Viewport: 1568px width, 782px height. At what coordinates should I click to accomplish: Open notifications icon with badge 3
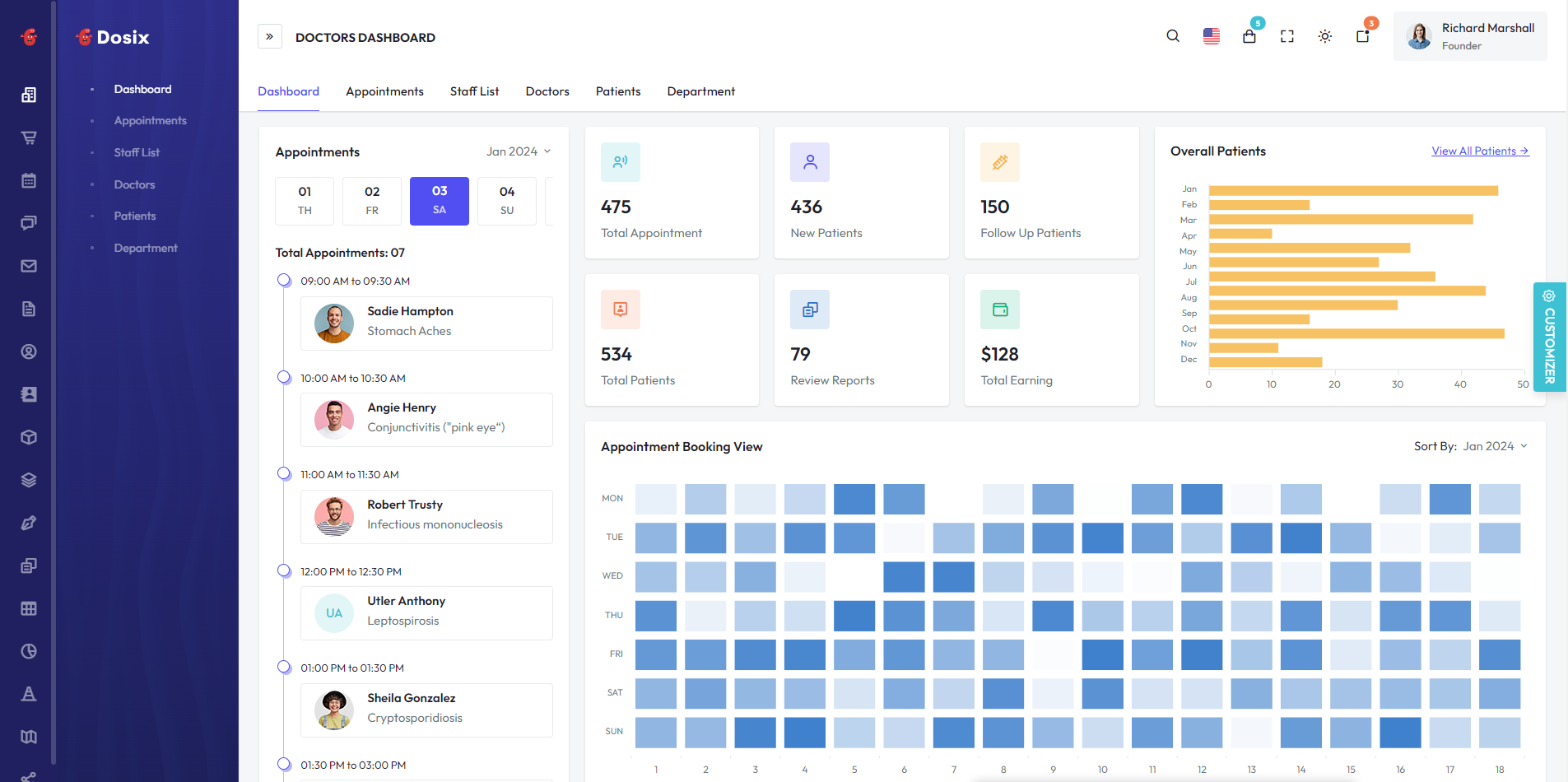coord(1363,36)
